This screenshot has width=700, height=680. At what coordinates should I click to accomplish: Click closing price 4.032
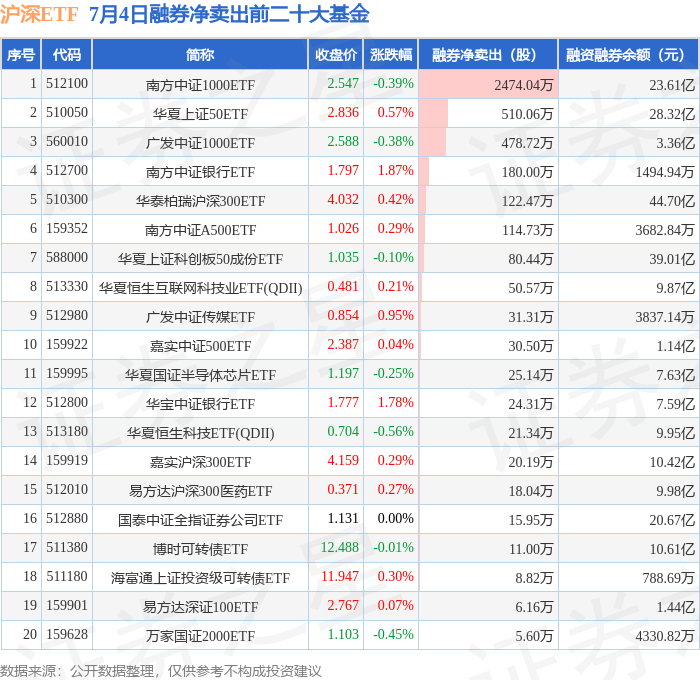(x=343, y=199)
